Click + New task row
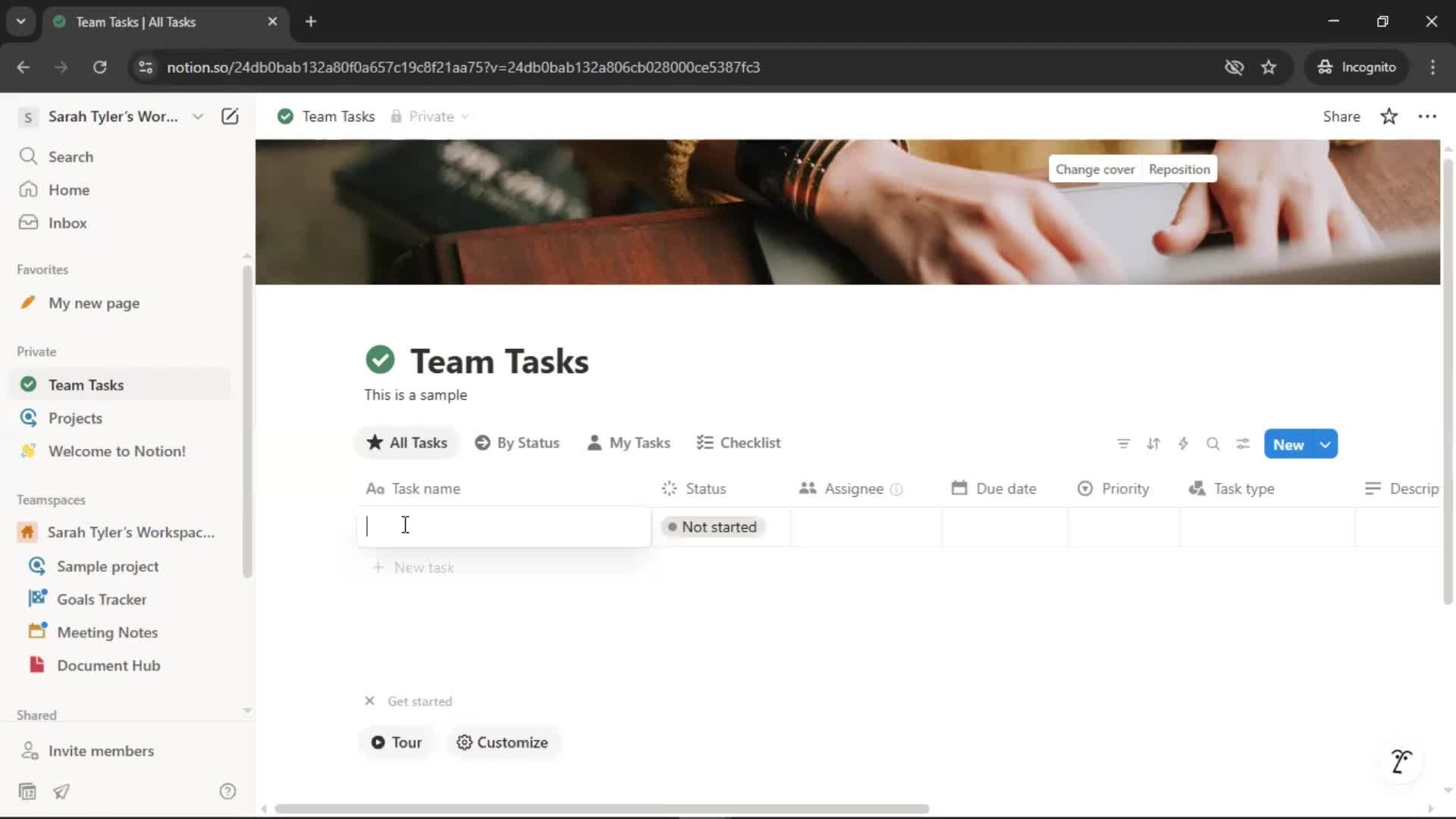The height and width of the screenshot is (819, 1456). click(x=413, y=567)
